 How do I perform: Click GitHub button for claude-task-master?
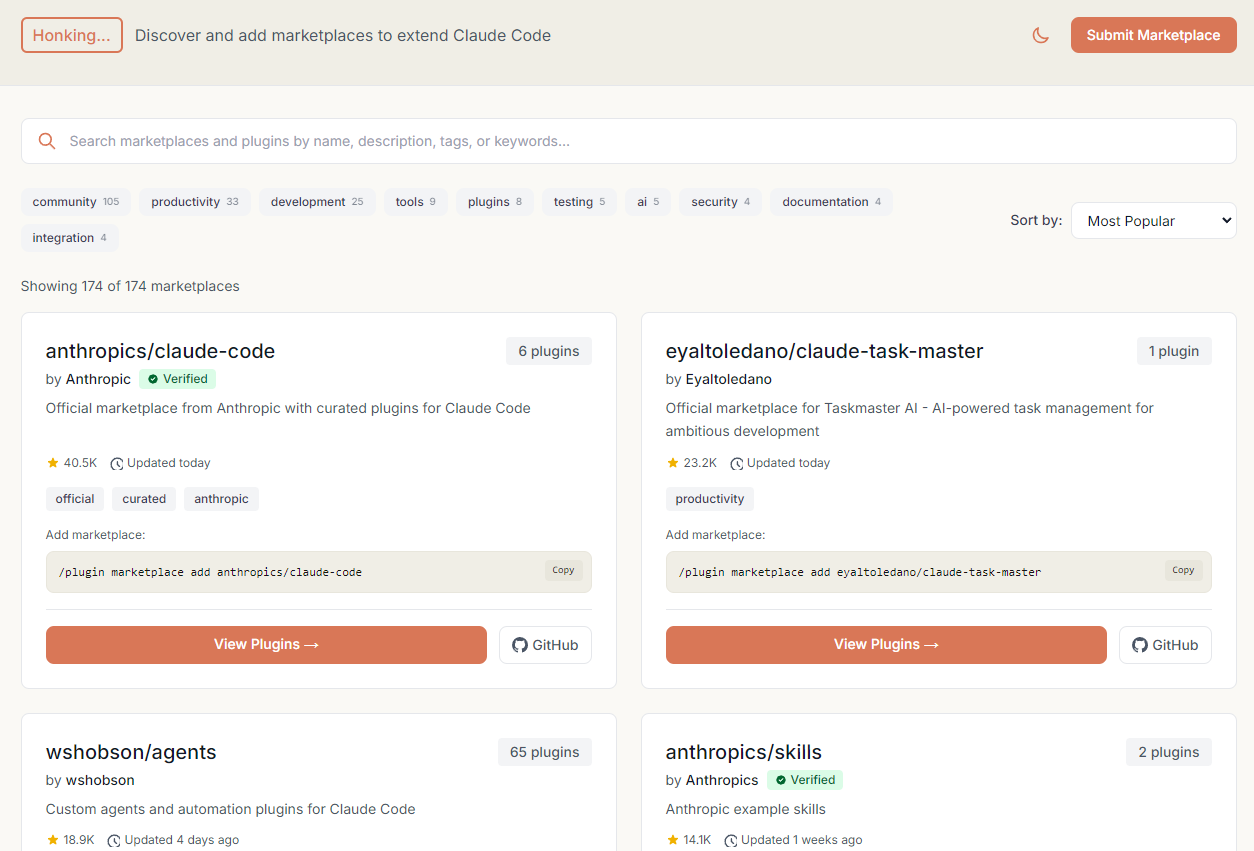[1165, 645]
